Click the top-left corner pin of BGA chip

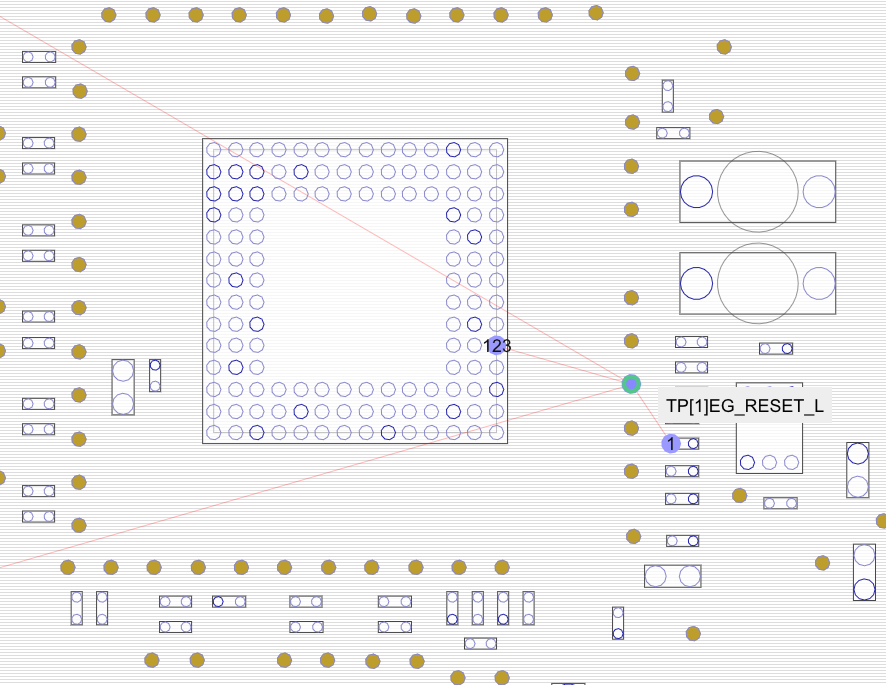(213, 150)
